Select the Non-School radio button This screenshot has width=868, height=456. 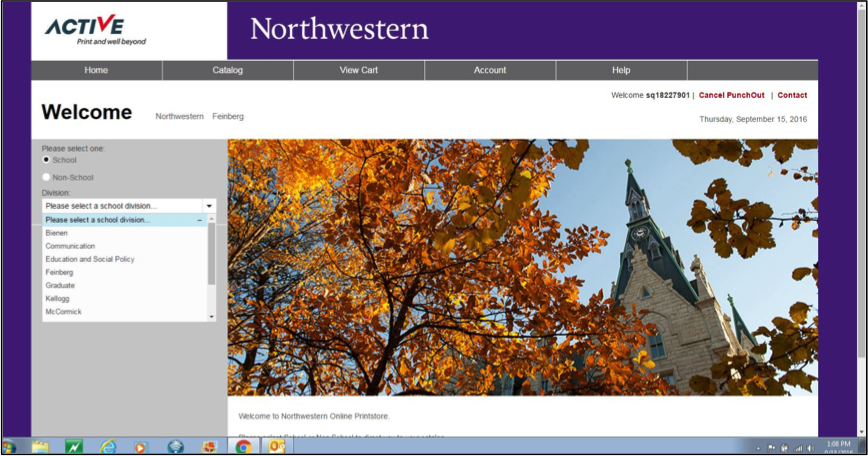click(46, 177)
